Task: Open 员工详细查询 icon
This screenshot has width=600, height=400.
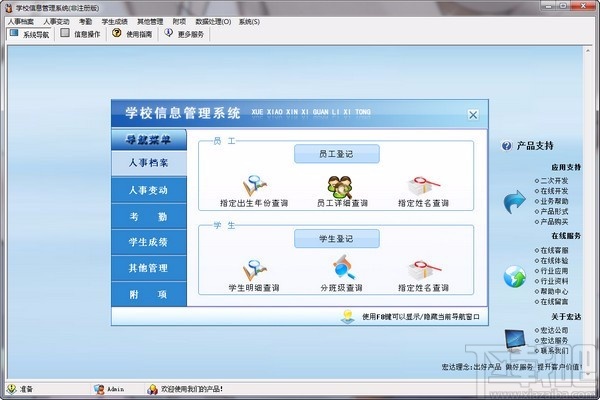Action: tap(340, 186)
